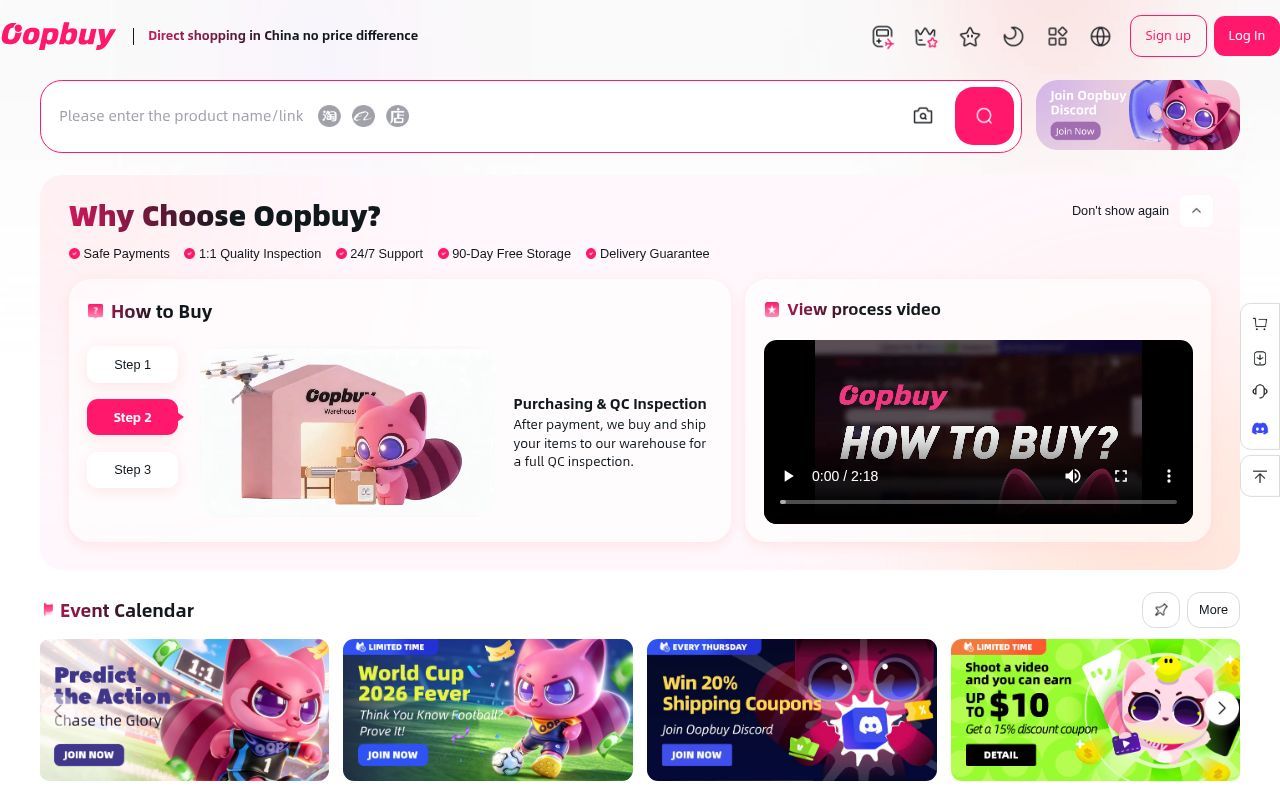Click the Safe Payments label
The width and height of the screenshot is (1280, 800).
126,254
